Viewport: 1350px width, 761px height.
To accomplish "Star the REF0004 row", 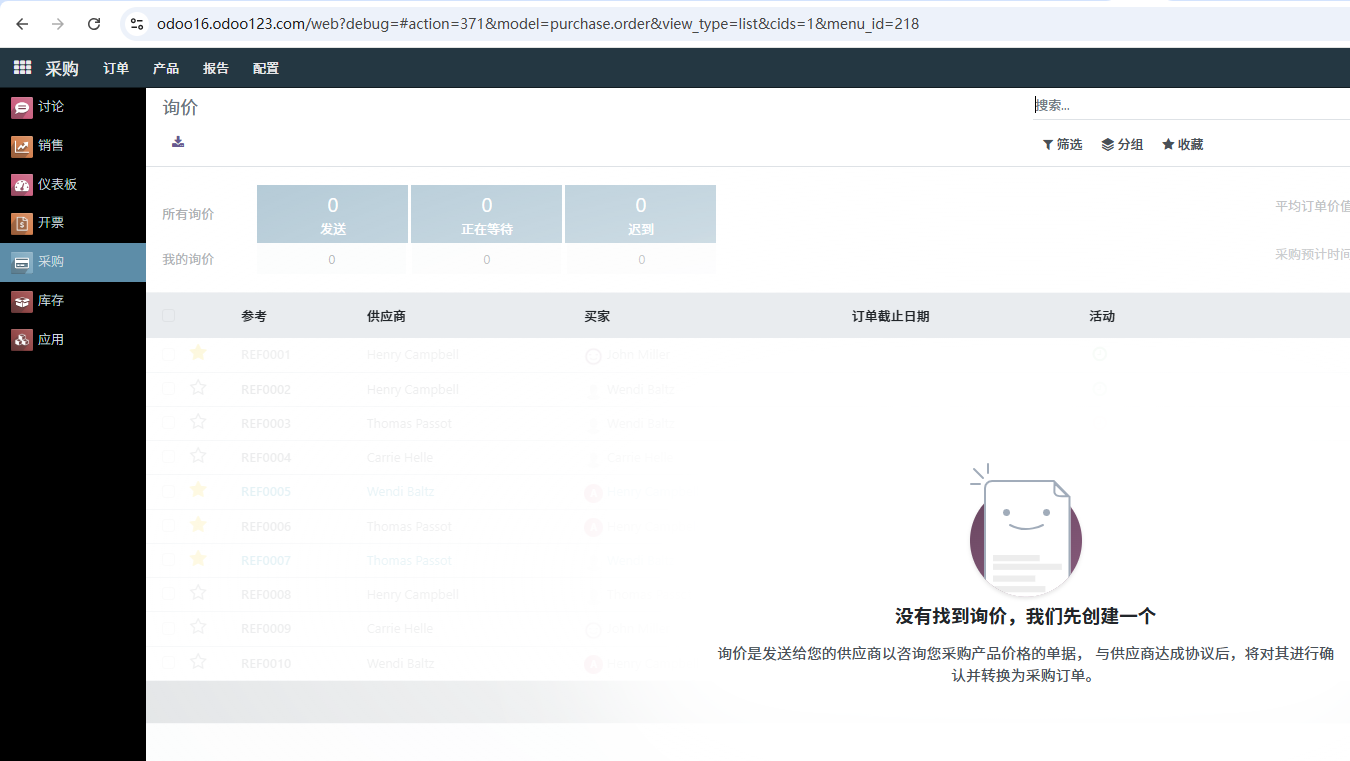I will click(198, 456).
